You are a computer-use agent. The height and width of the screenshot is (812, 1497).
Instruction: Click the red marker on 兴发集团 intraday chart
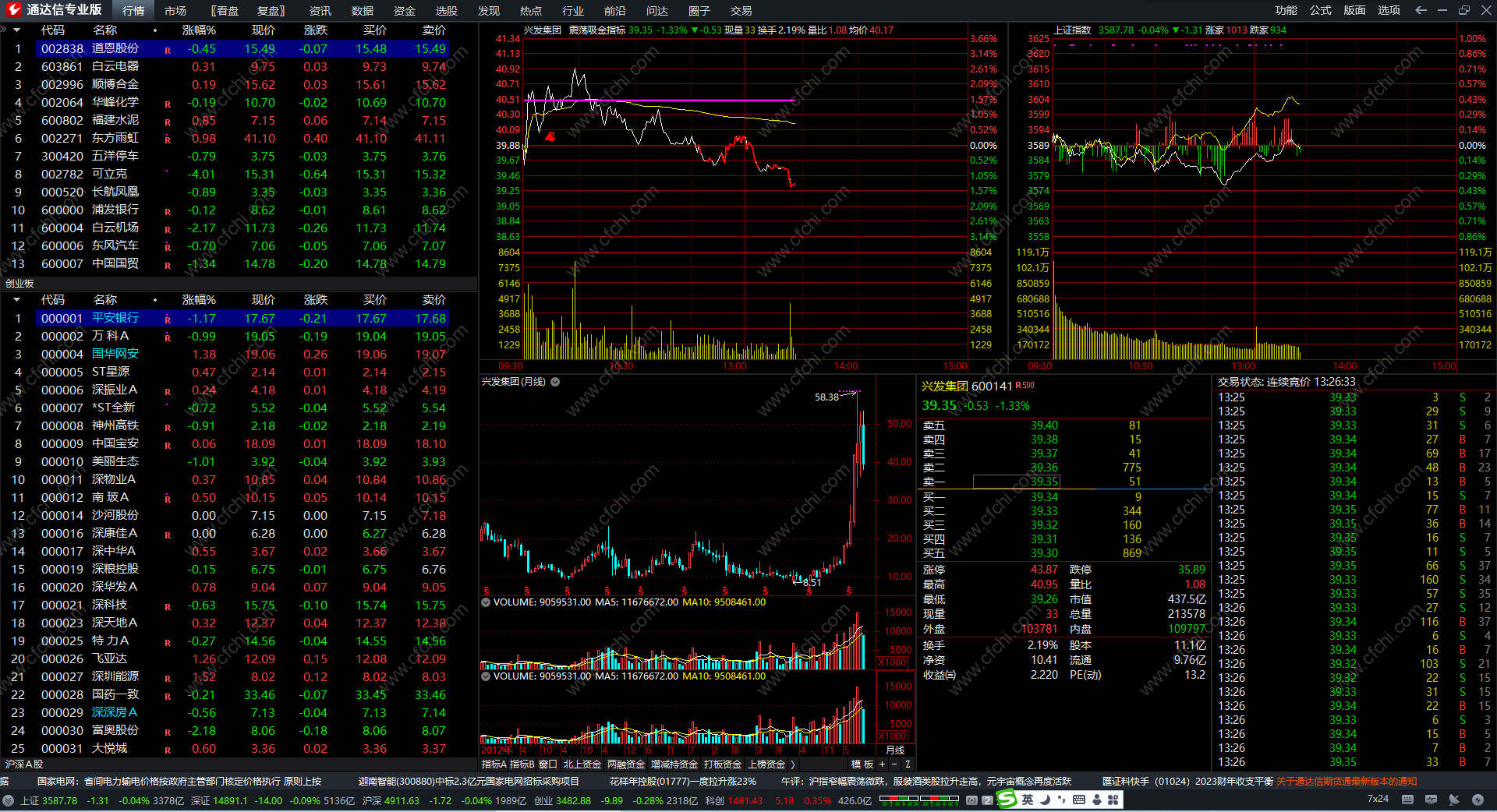click(550, 137)
